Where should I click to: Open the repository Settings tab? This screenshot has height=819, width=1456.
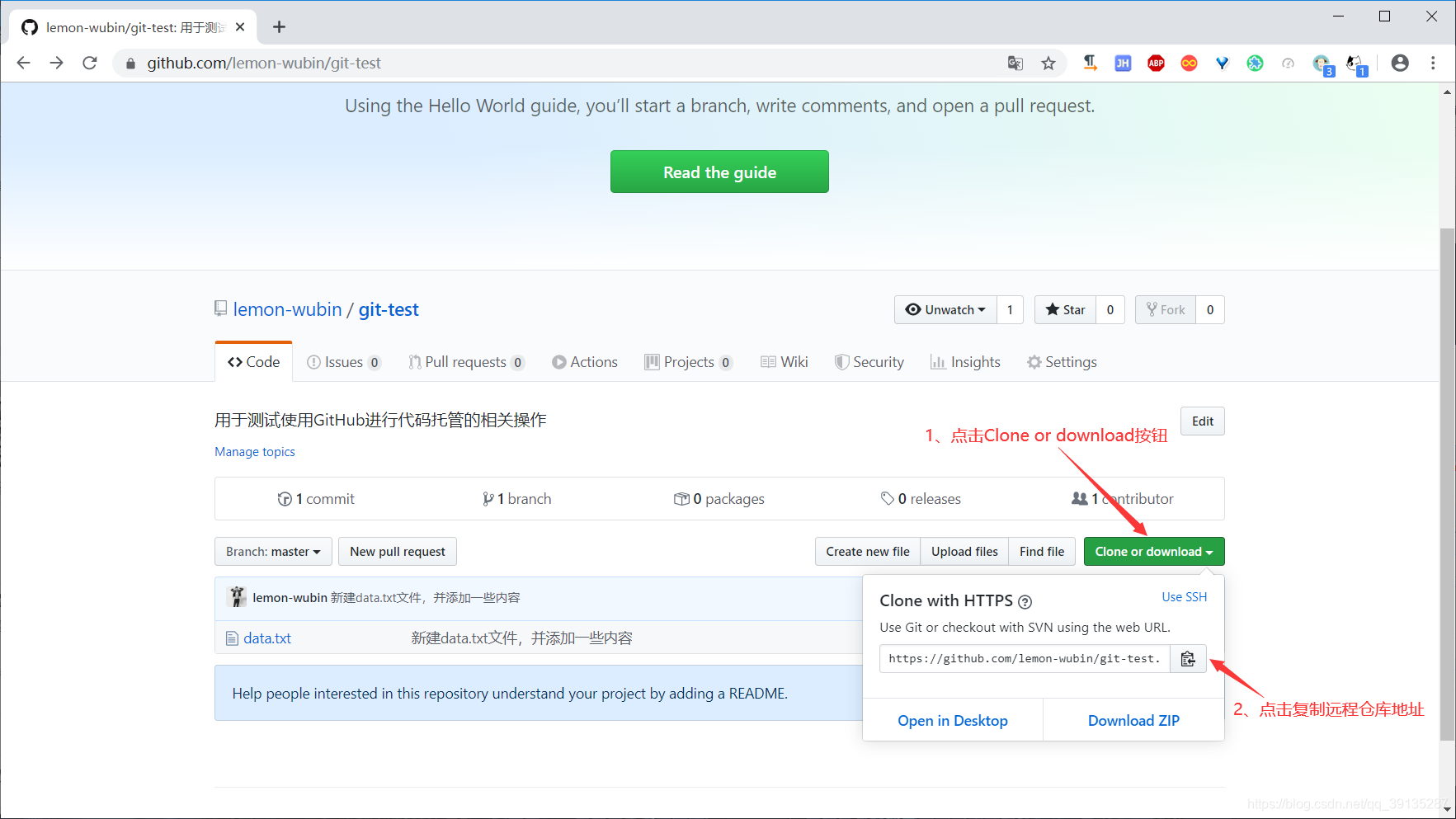(x=1062, y=362)
